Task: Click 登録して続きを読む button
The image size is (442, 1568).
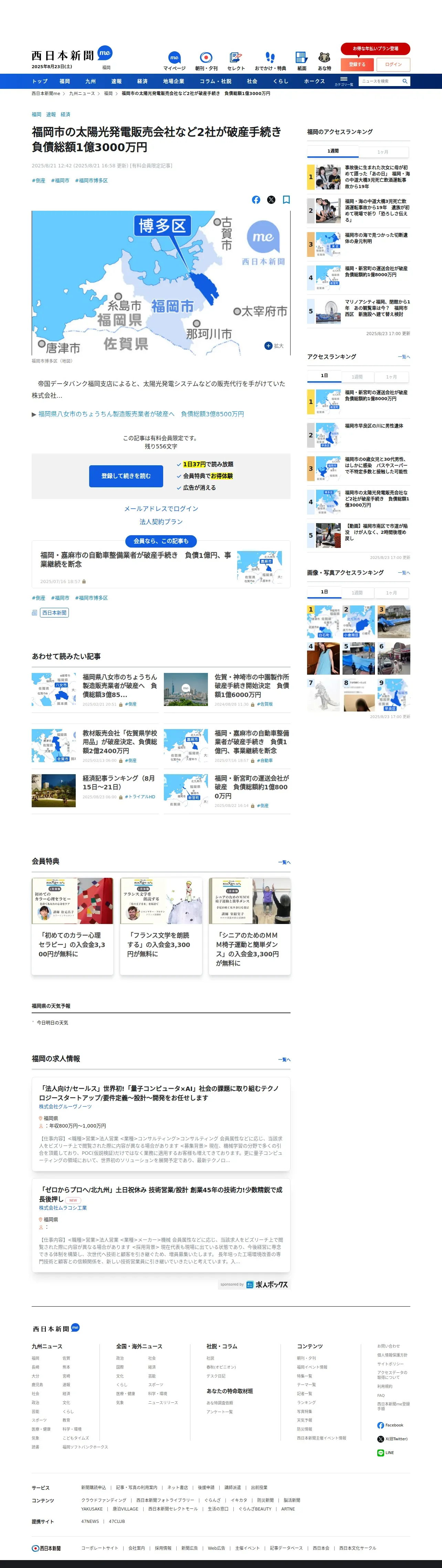Action: (126, 476)
